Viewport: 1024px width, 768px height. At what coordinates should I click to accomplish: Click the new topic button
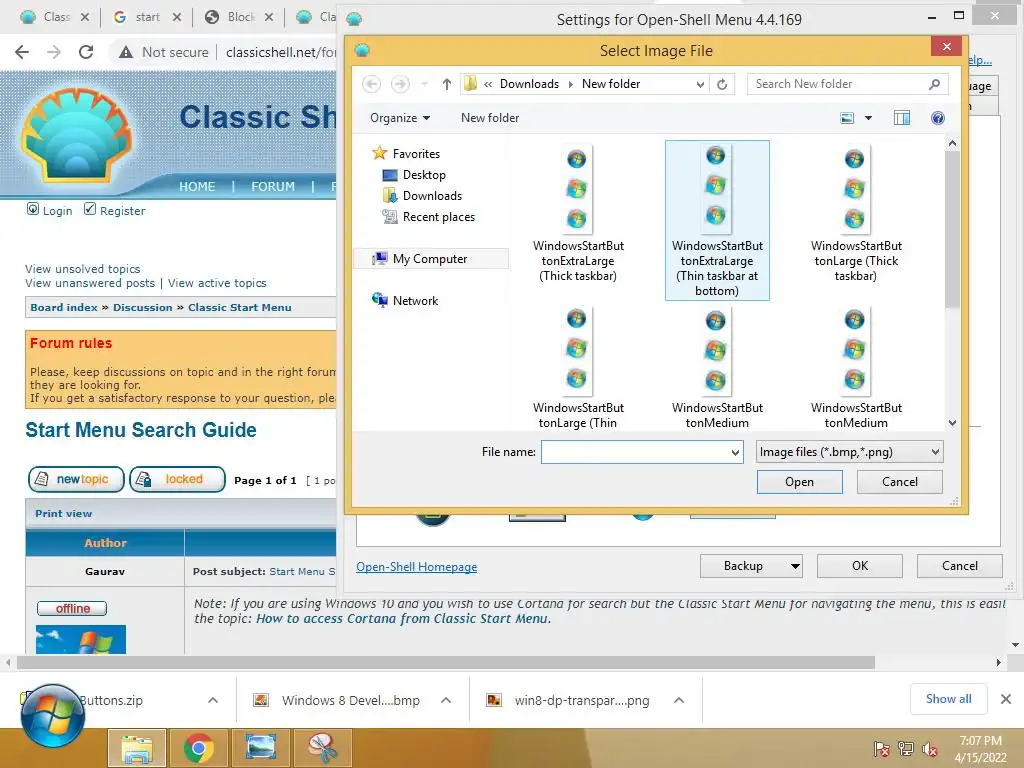(x=76, y=479)
